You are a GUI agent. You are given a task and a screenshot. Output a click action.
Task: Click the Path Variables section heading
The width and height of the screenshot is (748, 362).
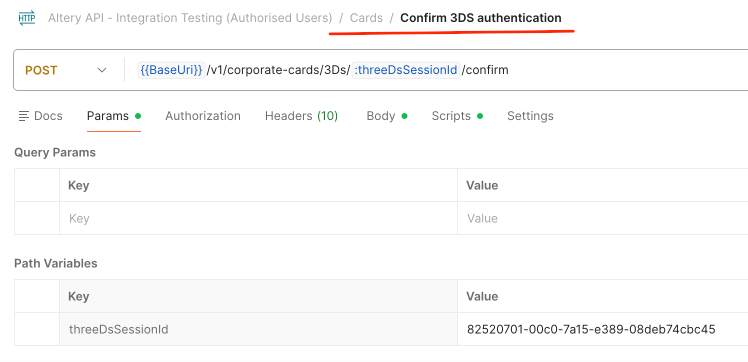coord(56,264)
